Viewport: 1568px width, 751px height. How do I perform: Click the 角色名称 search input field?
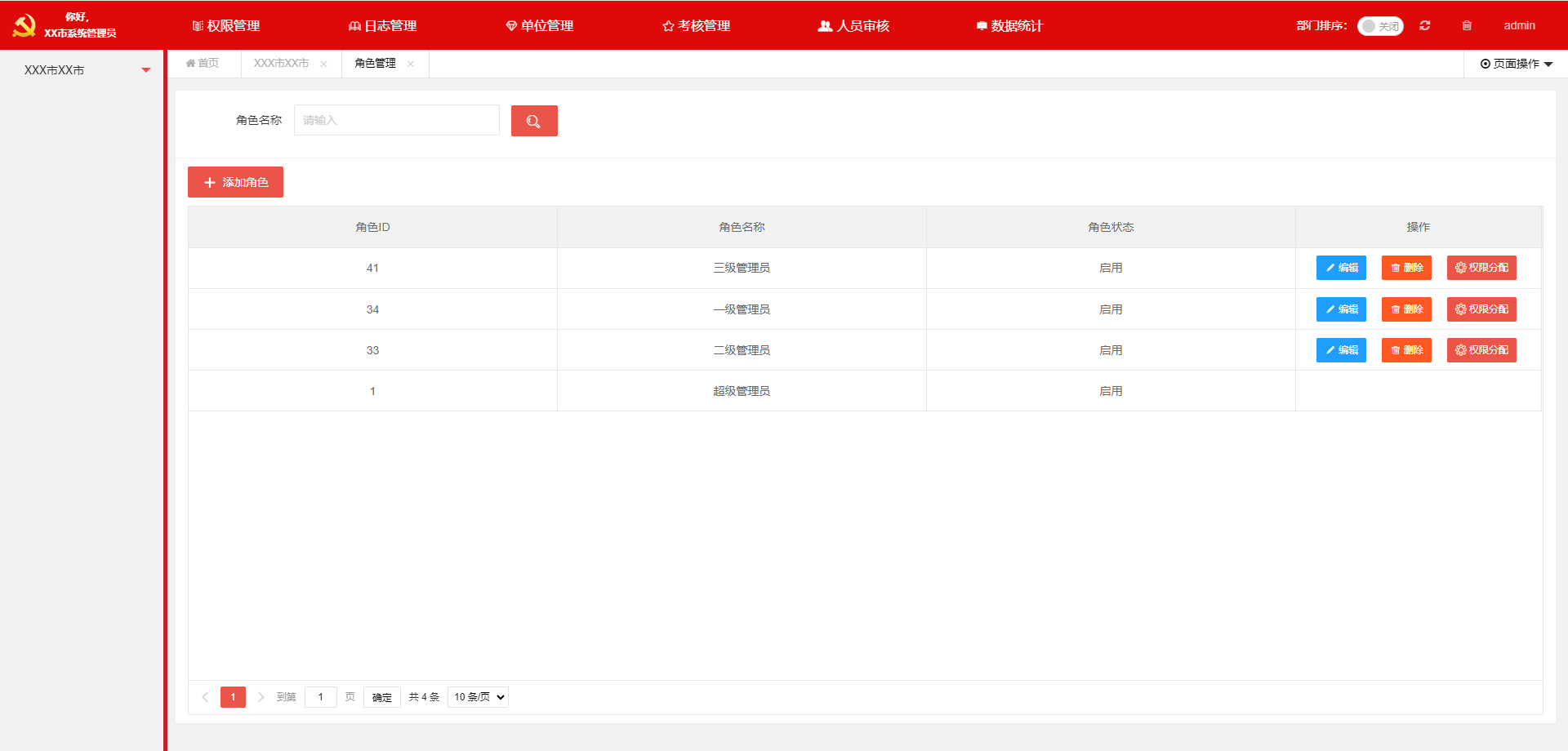(396, 121)
